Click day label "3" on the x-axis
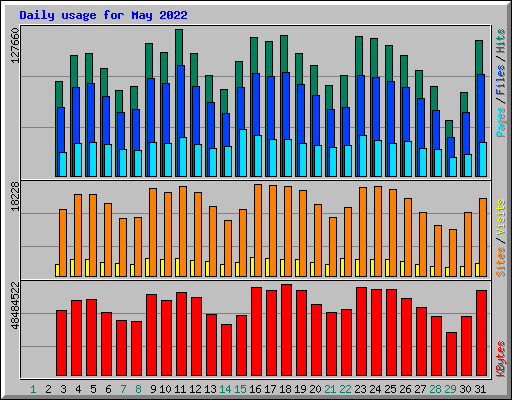Image resolution: width=512 pixels, height=400 pixels. pos(63,389)
